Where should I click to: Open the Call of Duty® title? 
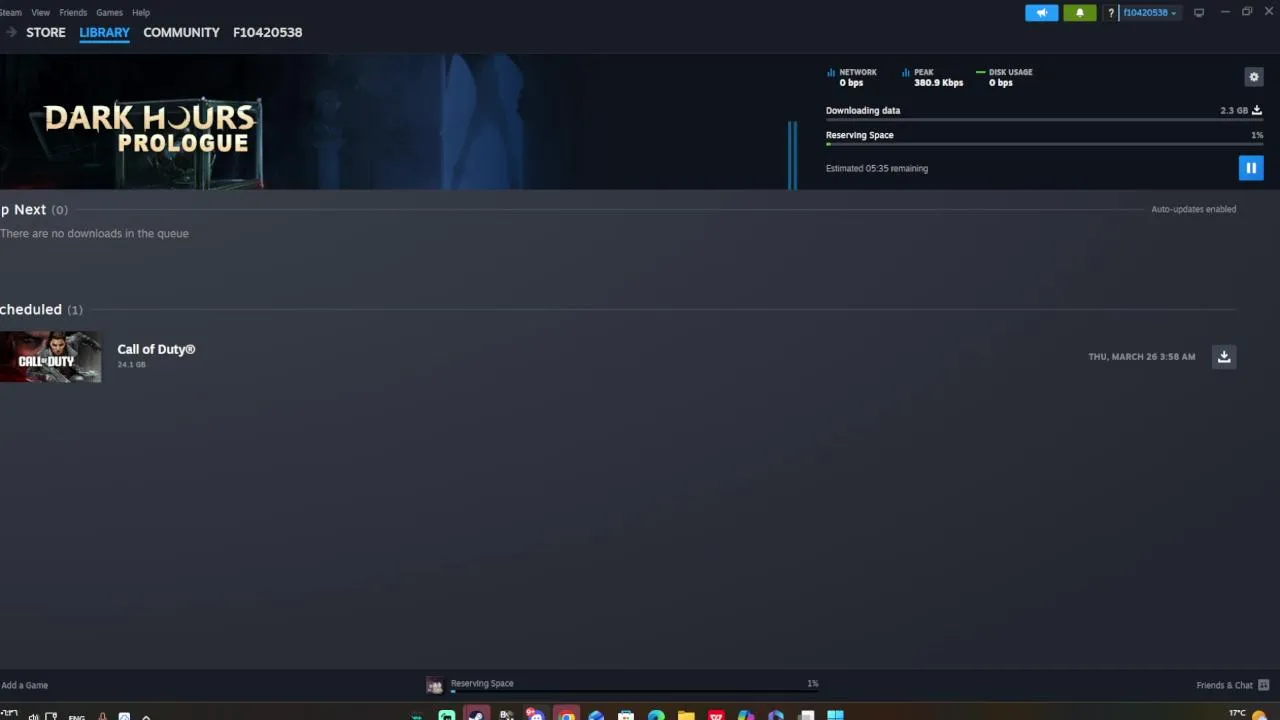pos(156,349)
